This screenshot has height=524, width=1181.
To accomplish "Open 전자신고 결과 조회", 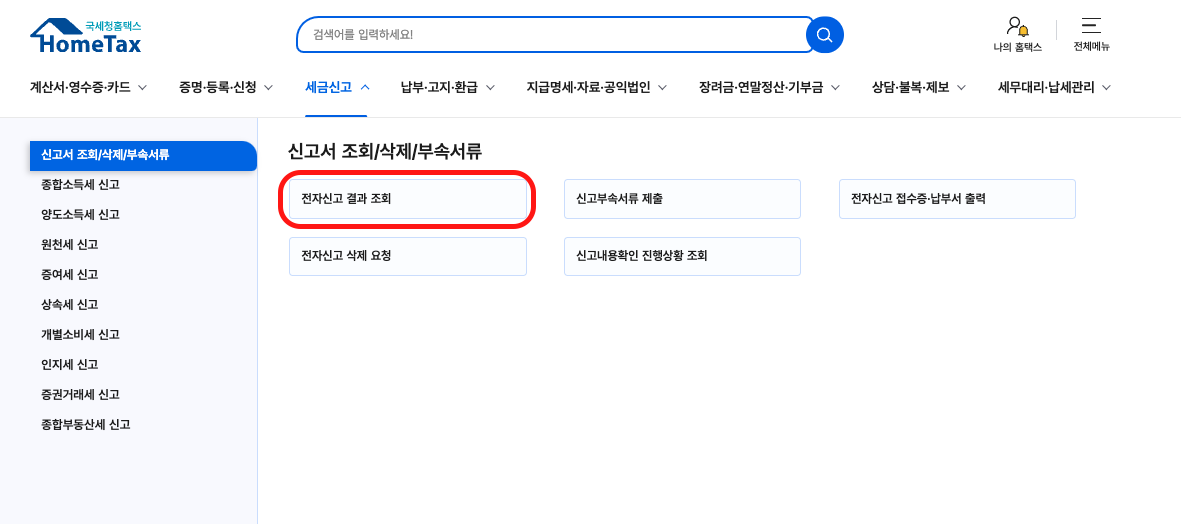I will point(407,199).
